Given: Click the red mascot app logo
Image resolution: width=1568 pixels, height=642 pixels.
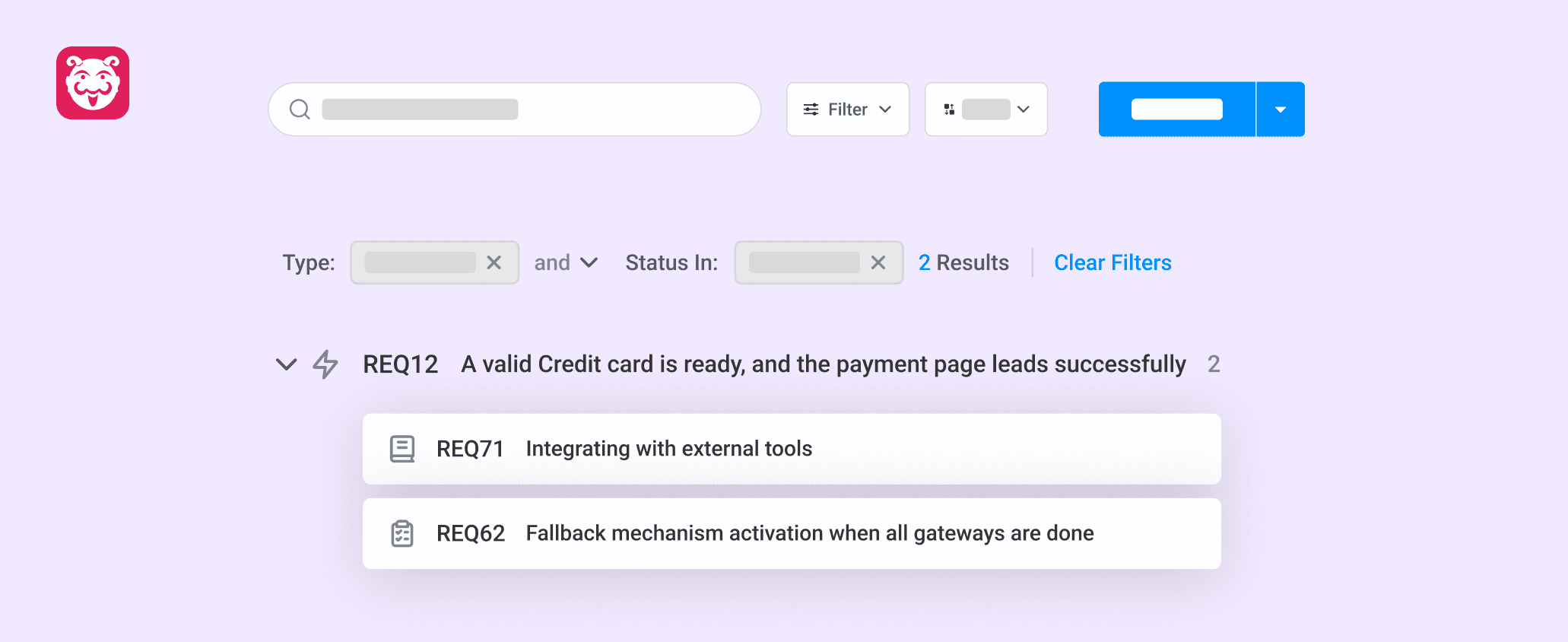Looking at the screenshot, I should (93, 83).
